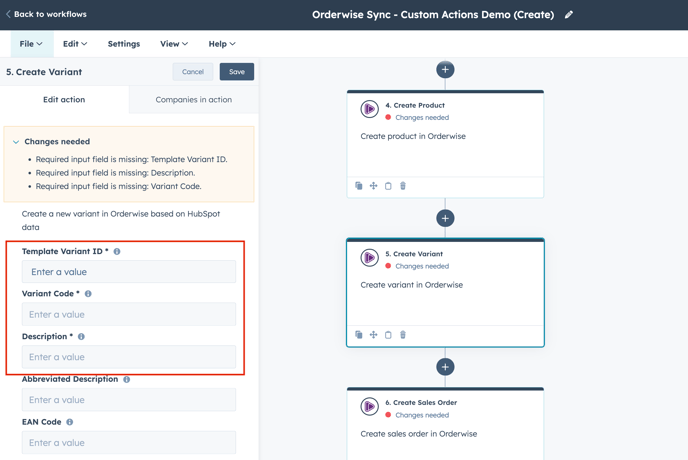The image size is (688, 460).
Task: Go back to workflows
Action: click(47, 14)
